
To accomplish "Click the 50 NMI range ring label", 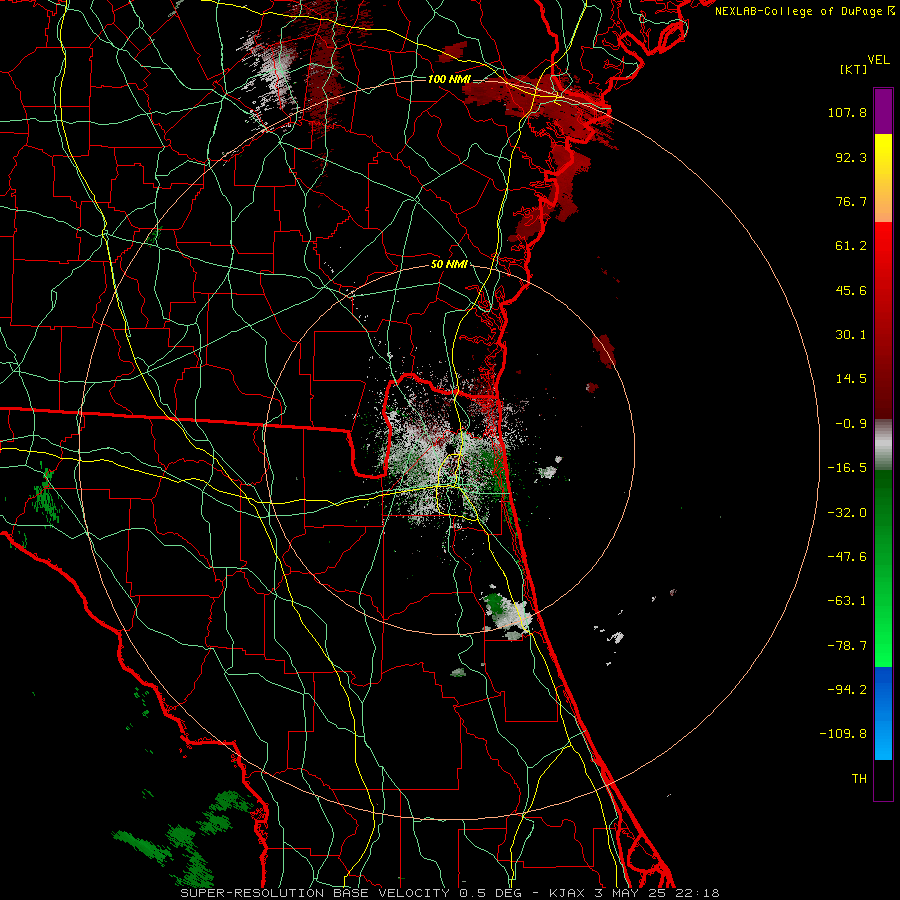I will click(449, 265).
